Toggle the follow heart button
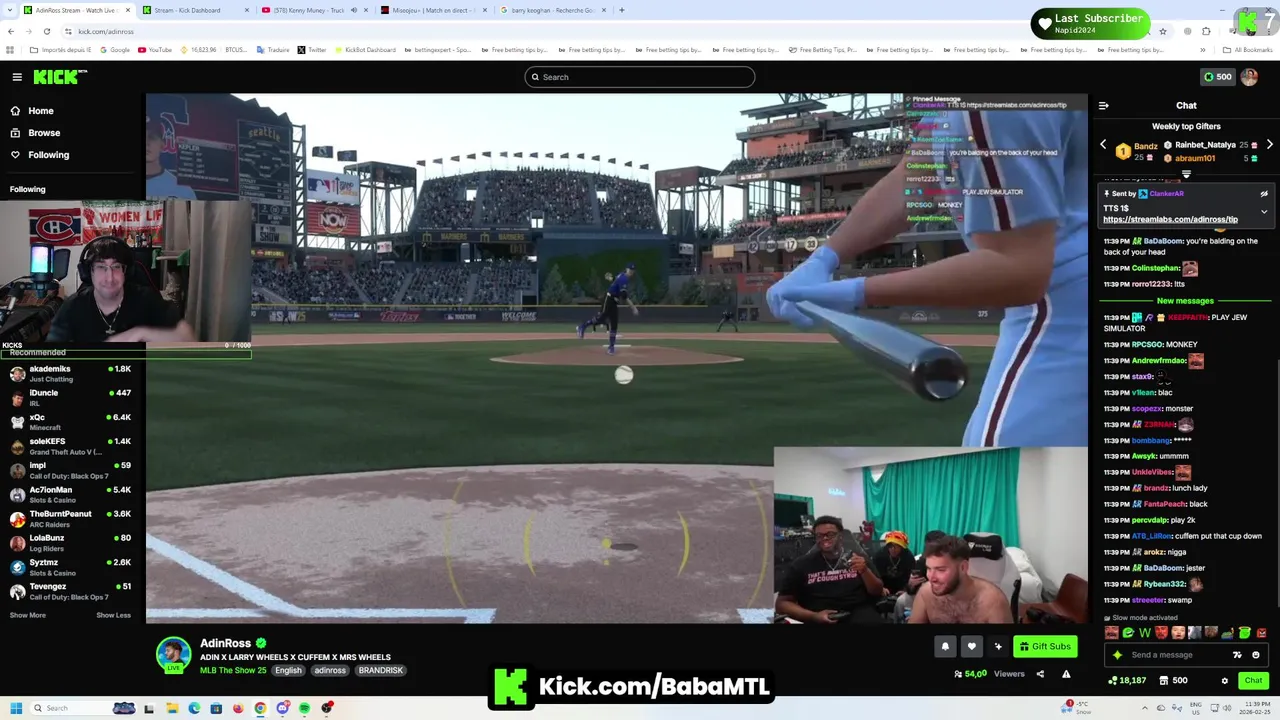This screenshot has height=720, width=1280. pos(971,646)
